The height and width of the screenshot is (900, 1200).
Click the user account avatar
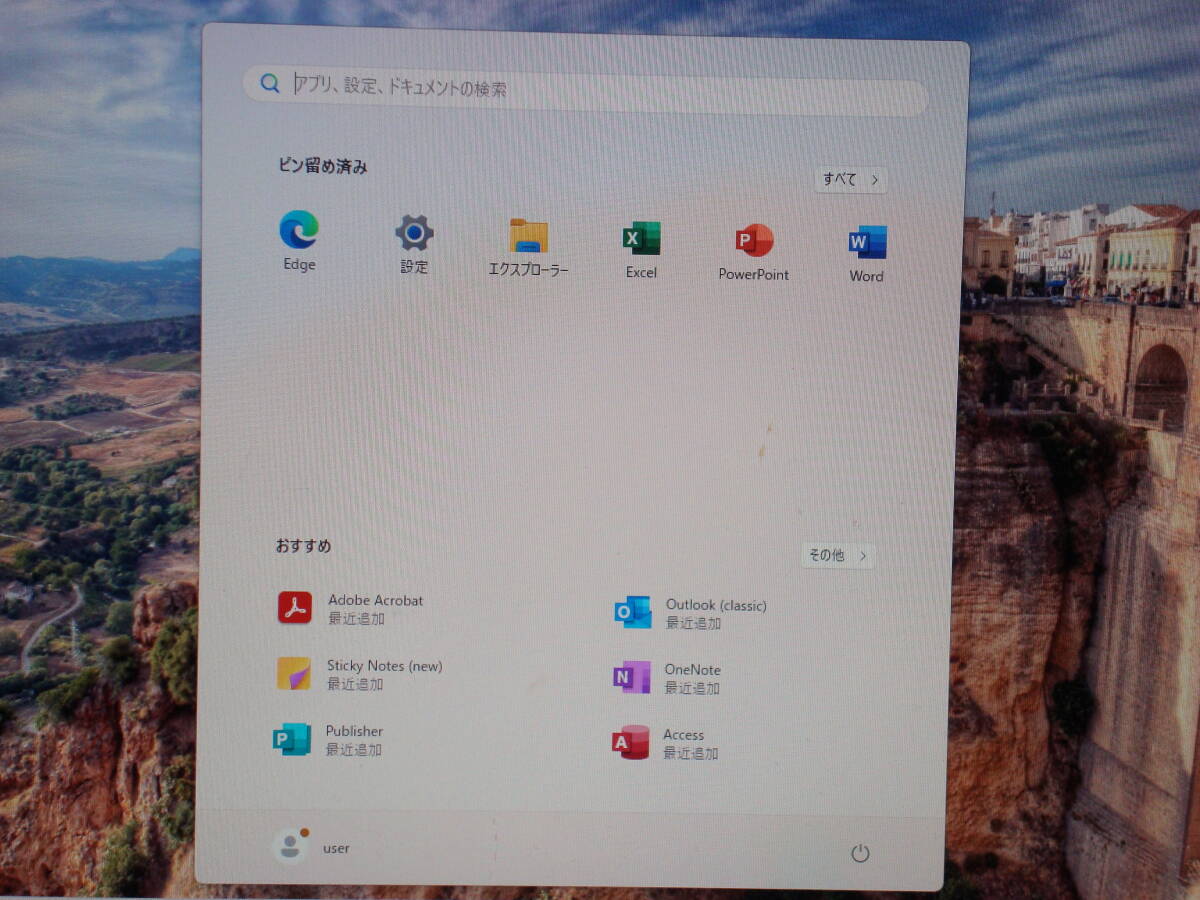click(289, 846)
